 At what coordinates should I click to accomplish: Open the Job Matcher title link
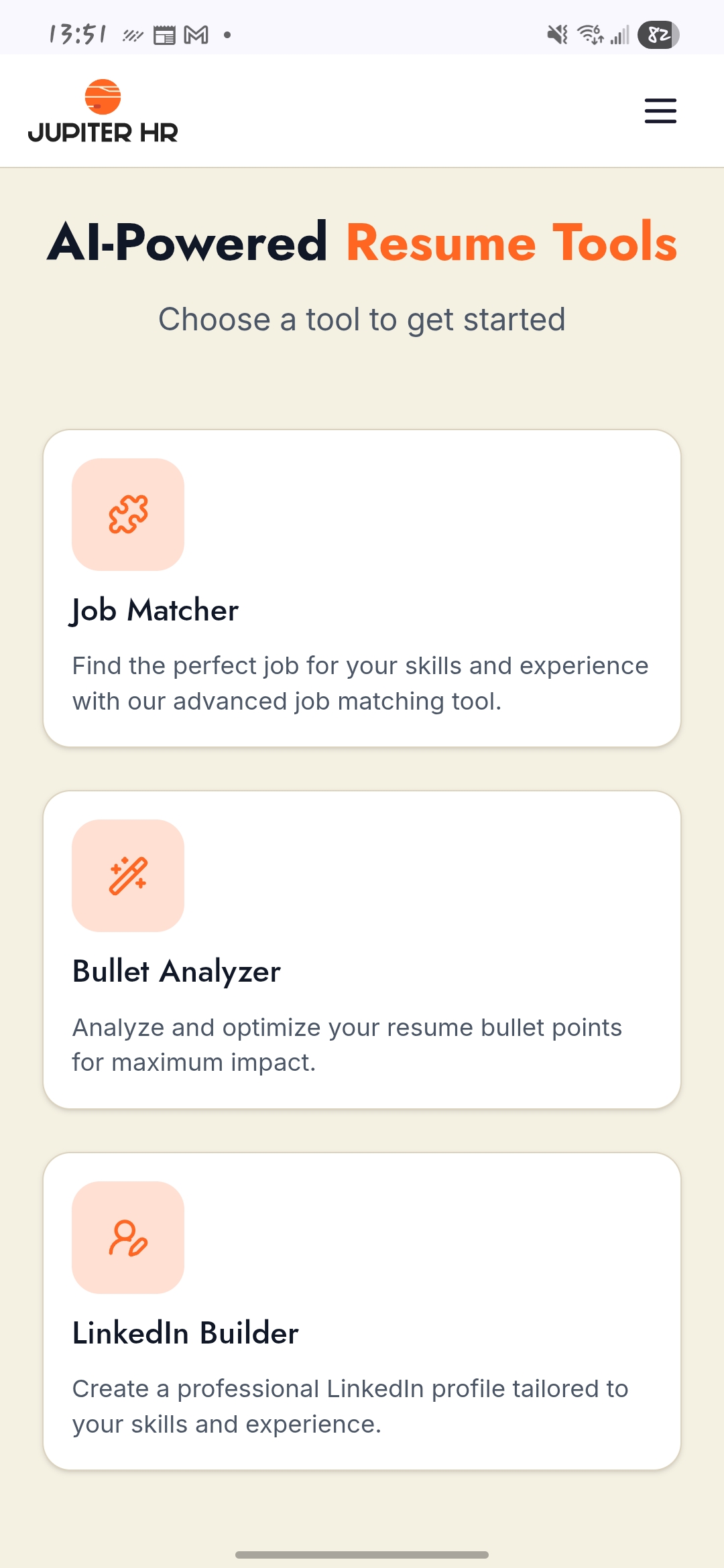pos(156,610)
